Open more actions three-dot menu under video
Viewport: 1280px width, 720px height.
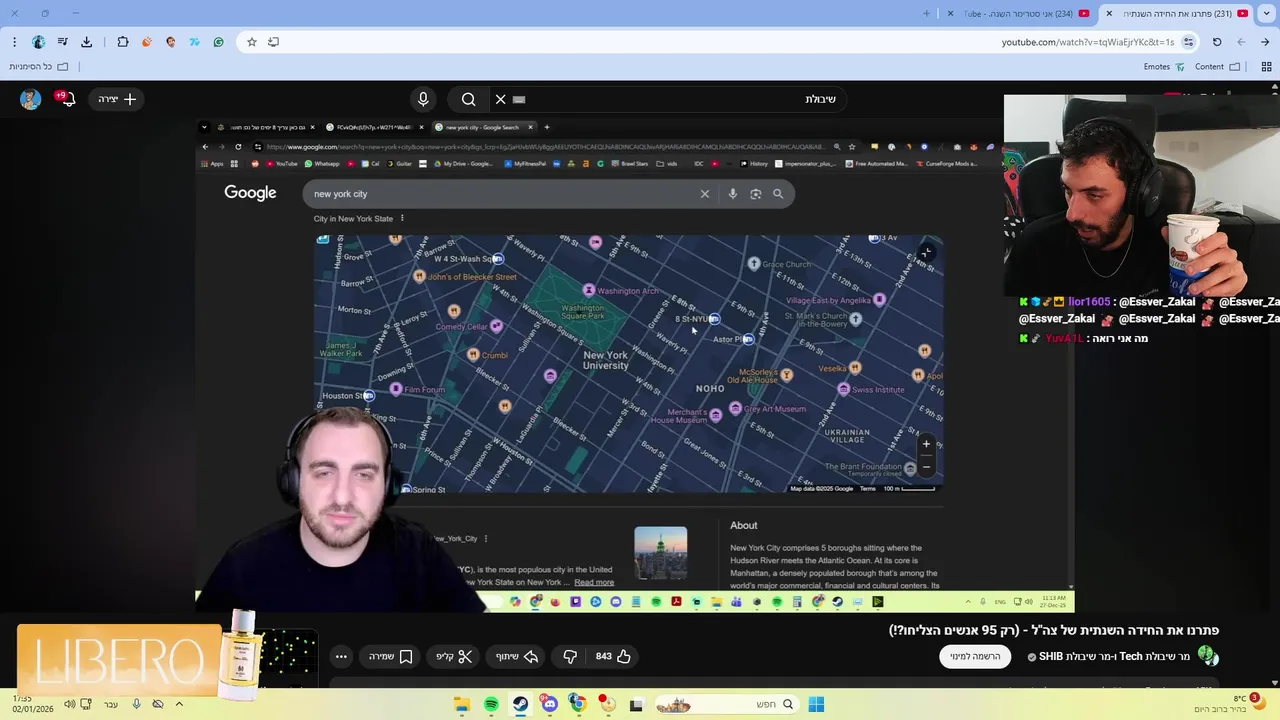click(x=341, y=656)
